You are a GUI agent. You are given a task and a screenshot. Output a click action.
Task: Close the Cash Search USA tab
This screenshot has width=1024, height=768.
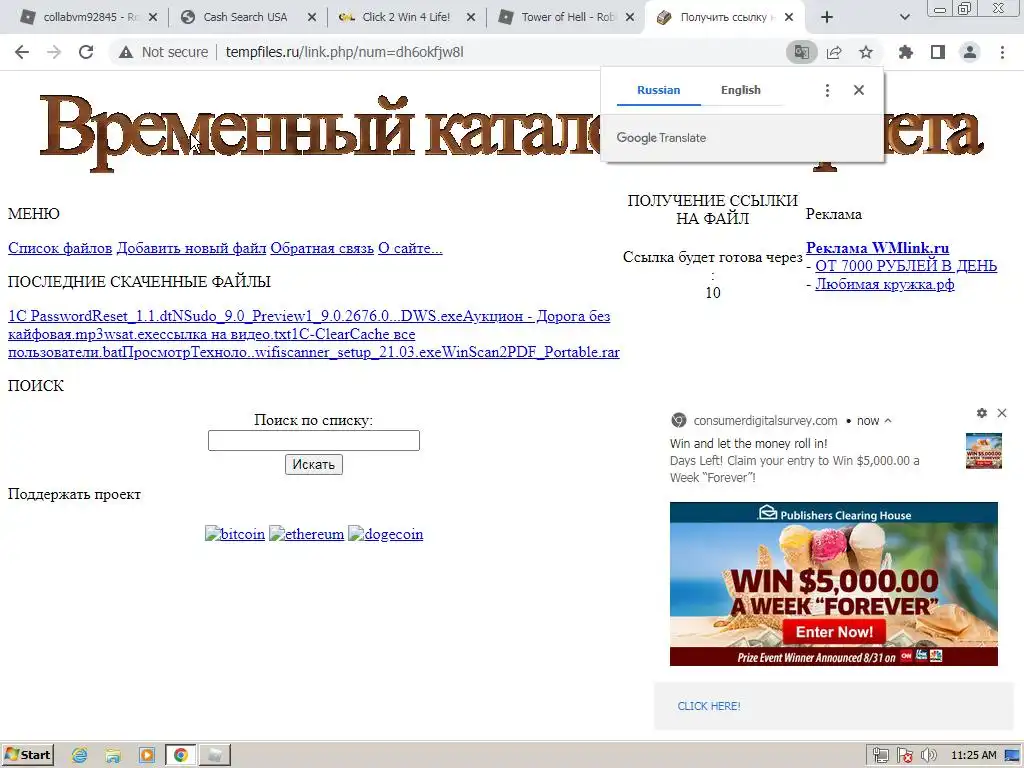point(312,17)
